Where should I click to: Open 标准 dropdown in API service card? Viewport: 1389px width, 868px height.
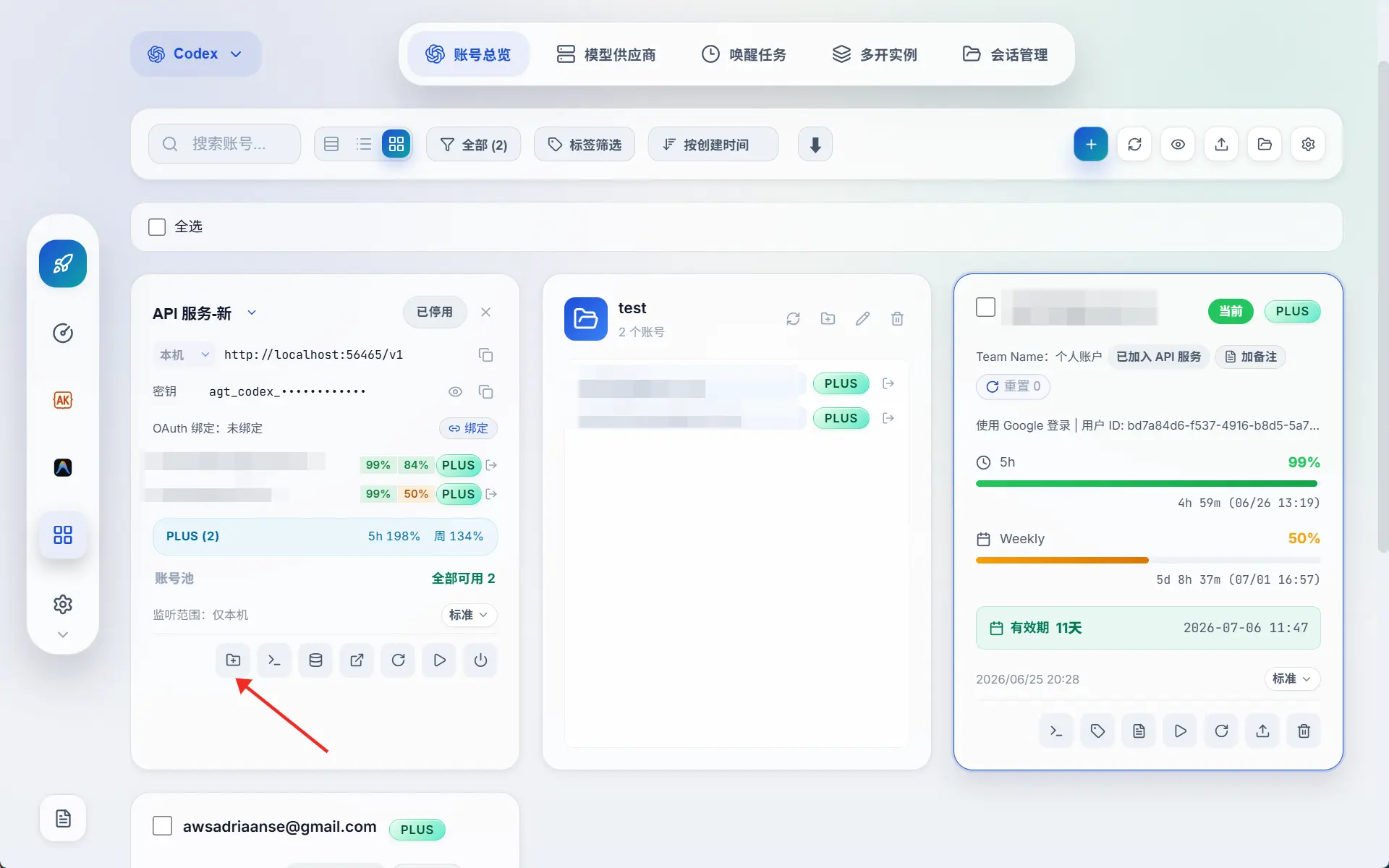[469, 616]
